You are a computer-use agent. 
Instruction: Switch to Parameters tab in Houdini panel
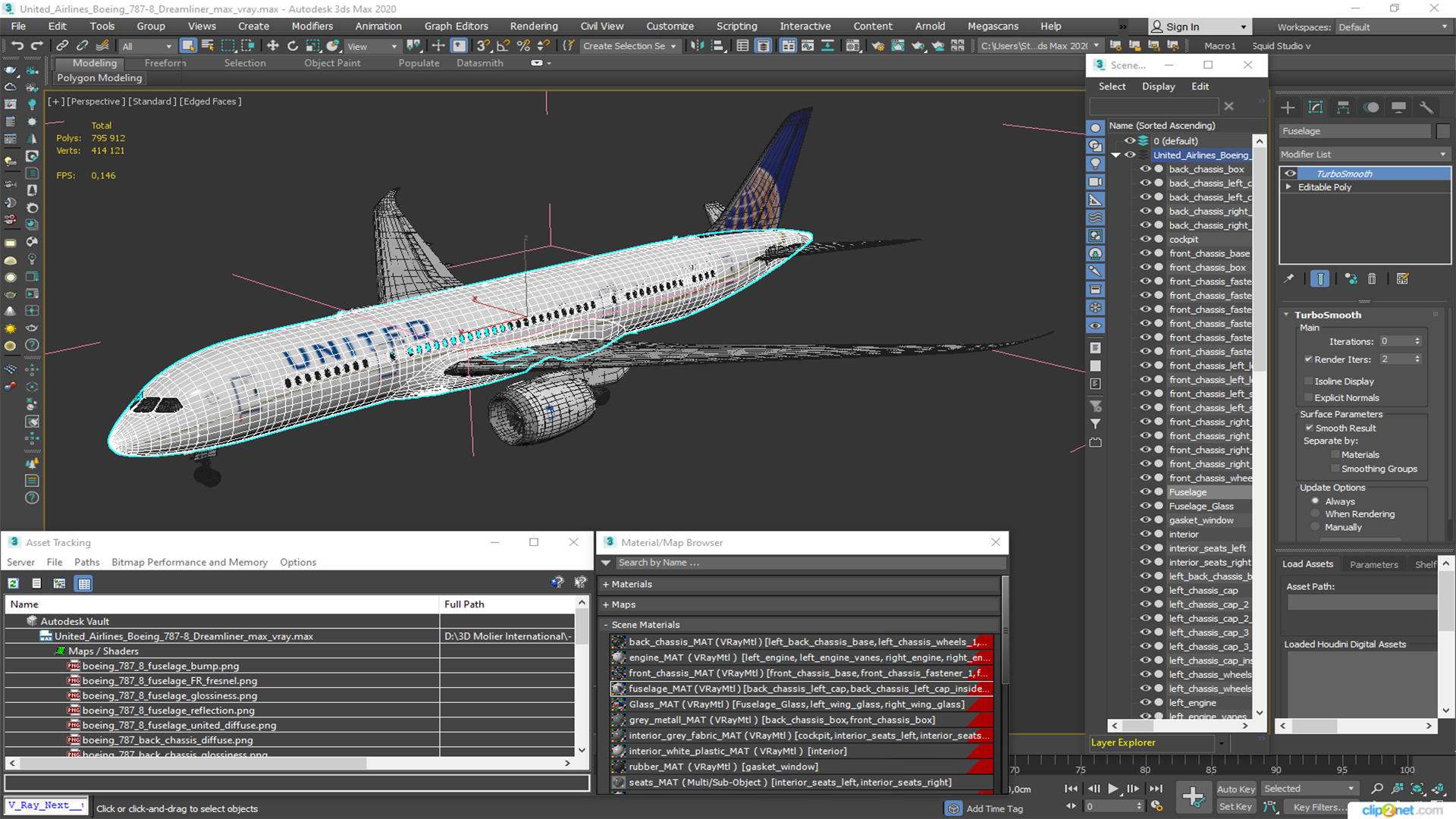tap(1373, 564)
